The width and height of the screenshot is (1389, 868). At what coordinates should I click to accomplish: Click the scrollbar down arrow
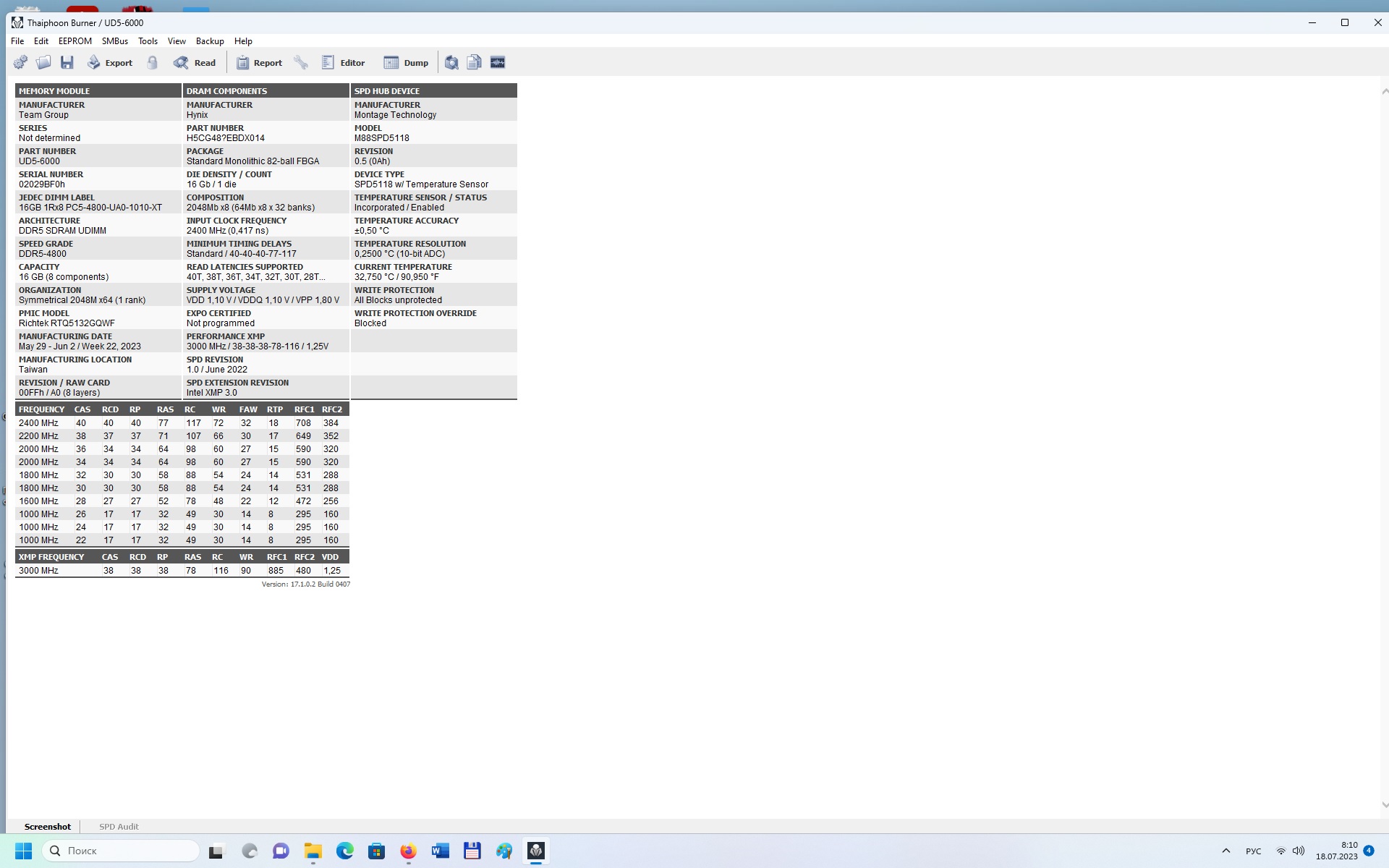click(x=1385, y=804)
